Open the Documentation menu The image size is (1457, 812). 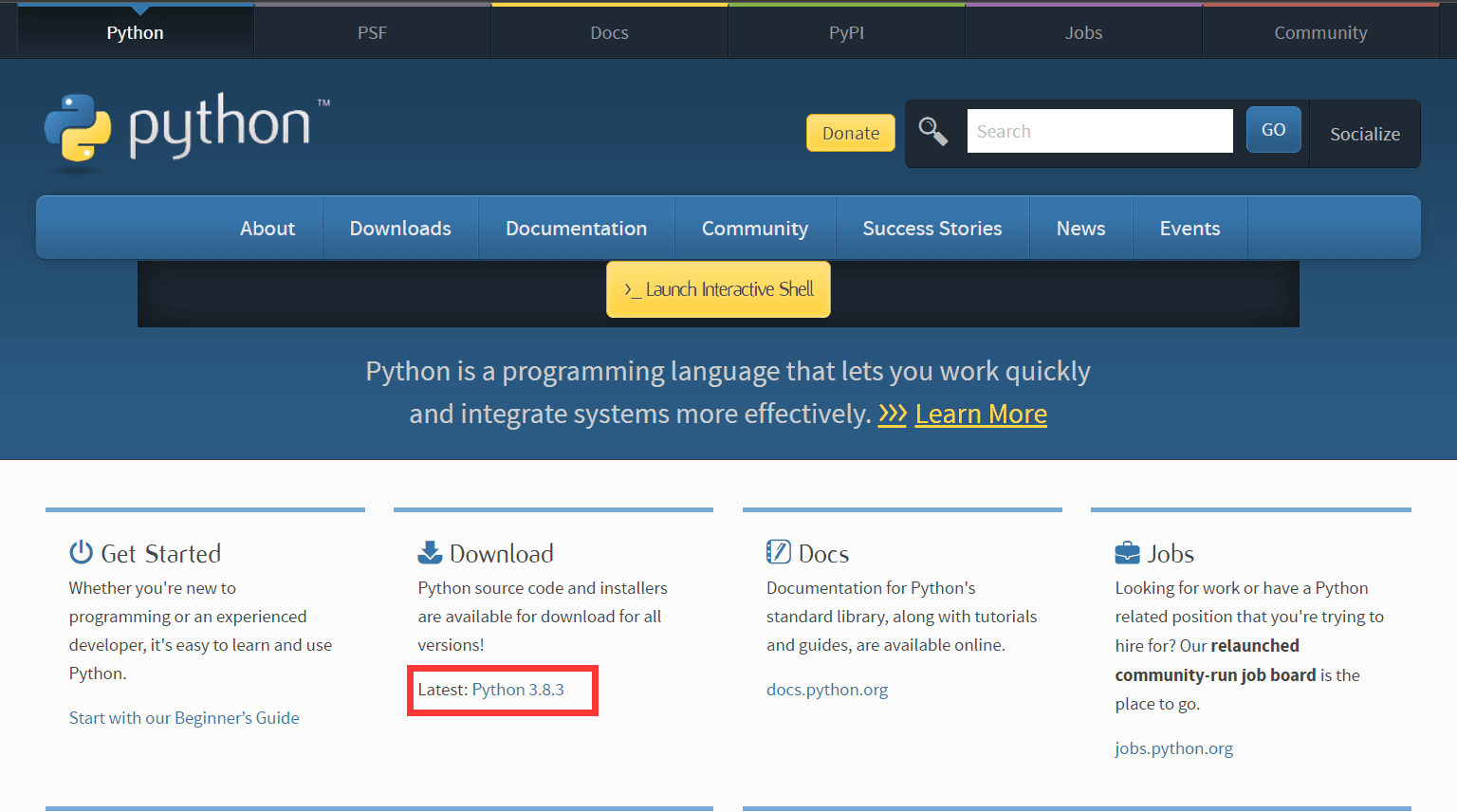point(577,229)
